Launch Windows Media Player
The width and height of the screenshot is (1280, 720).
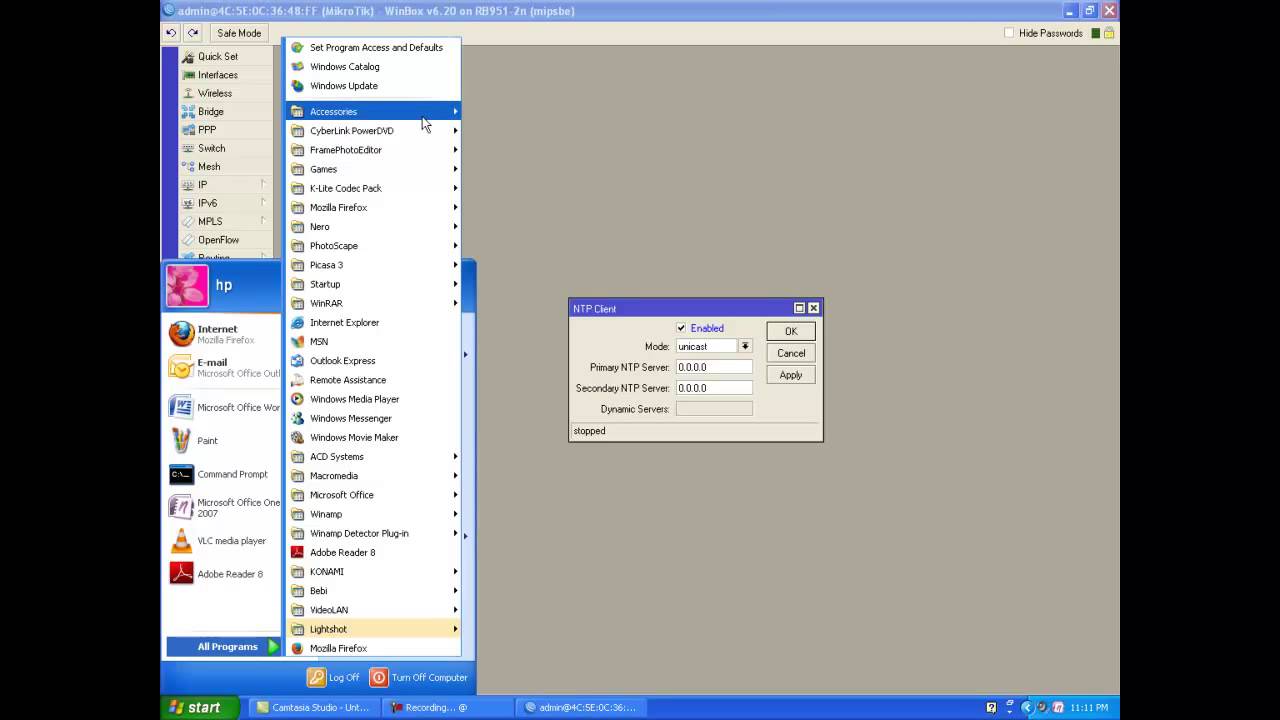[x=373, y=399]
